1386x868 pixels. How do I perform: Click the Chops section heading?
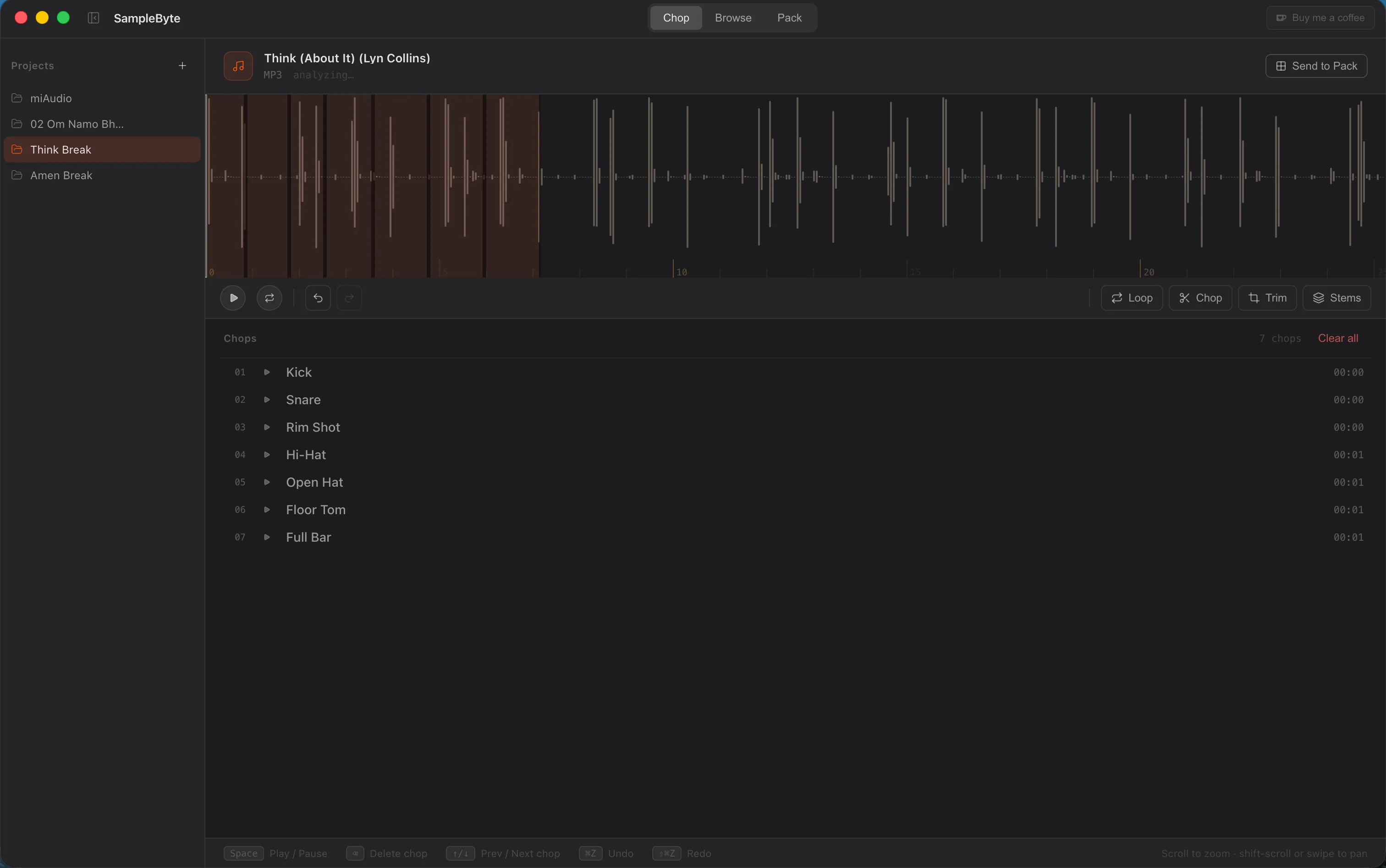click(240, 338)
